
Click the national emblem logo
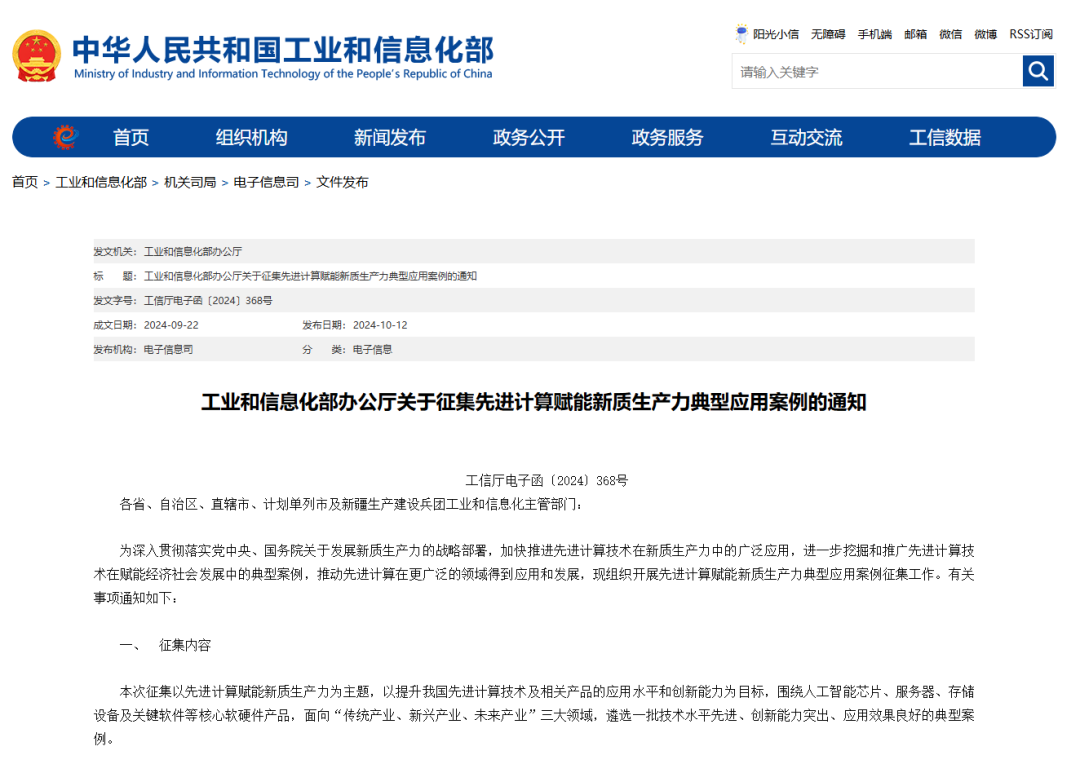pos(37,56)
